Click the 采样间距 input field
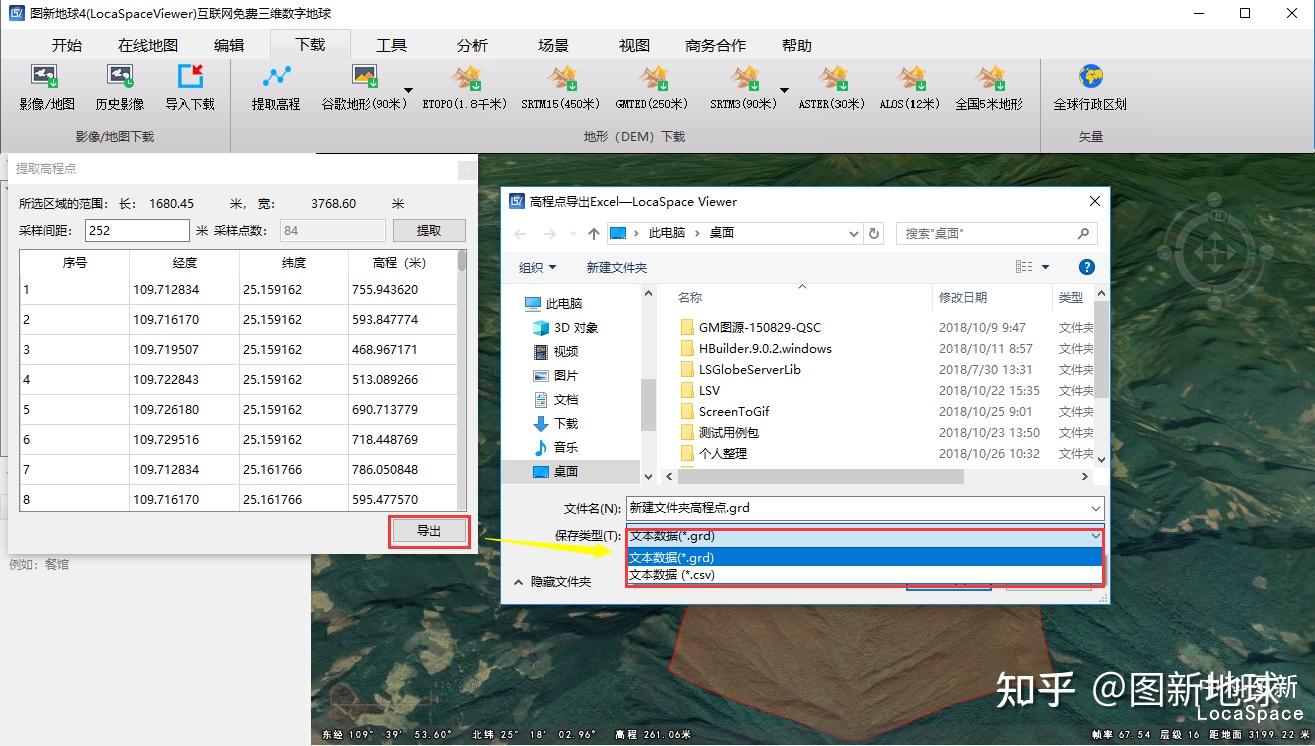 click(137, 230)
